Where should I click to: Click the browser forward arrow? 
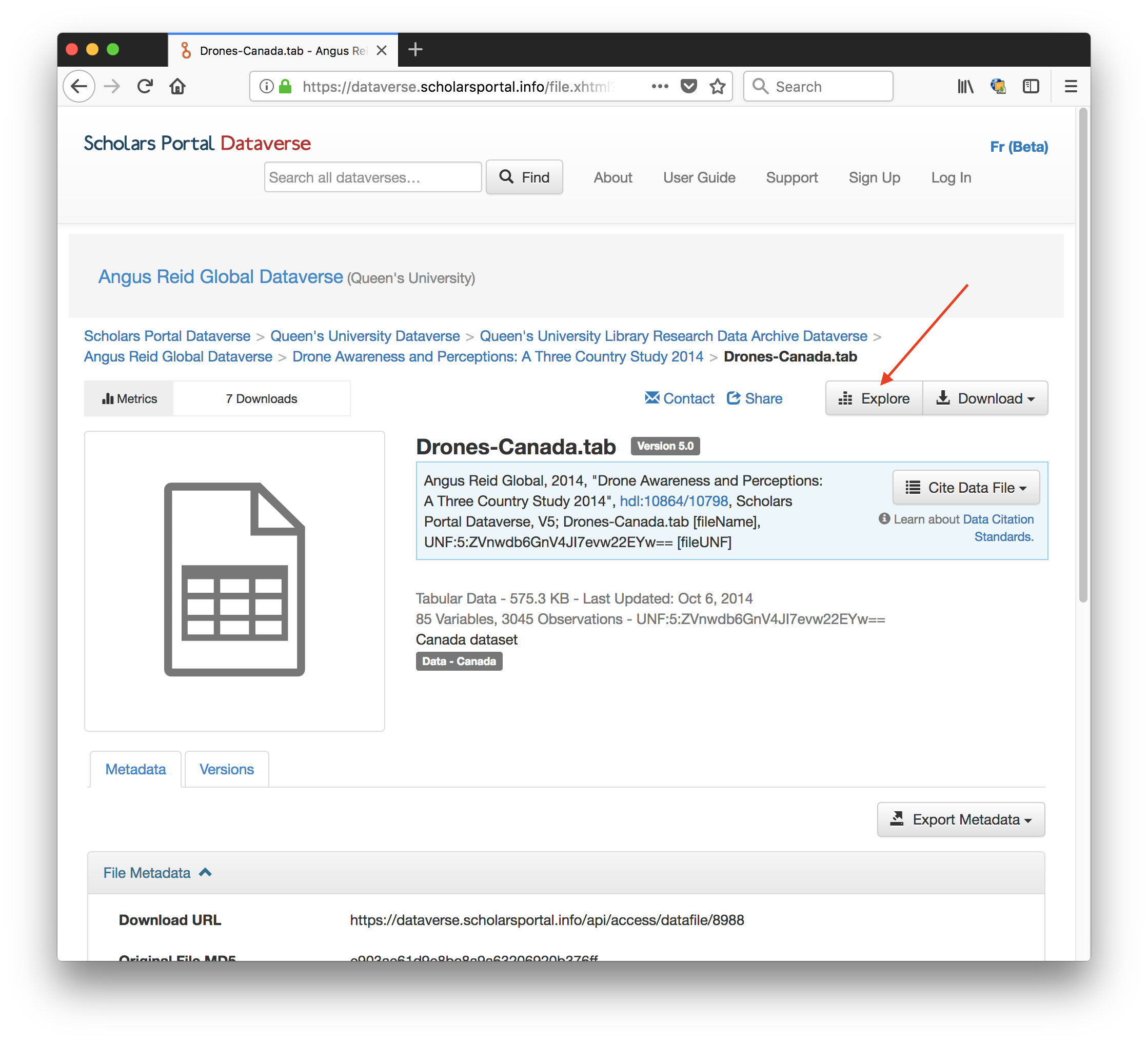(x=112, y=87)
